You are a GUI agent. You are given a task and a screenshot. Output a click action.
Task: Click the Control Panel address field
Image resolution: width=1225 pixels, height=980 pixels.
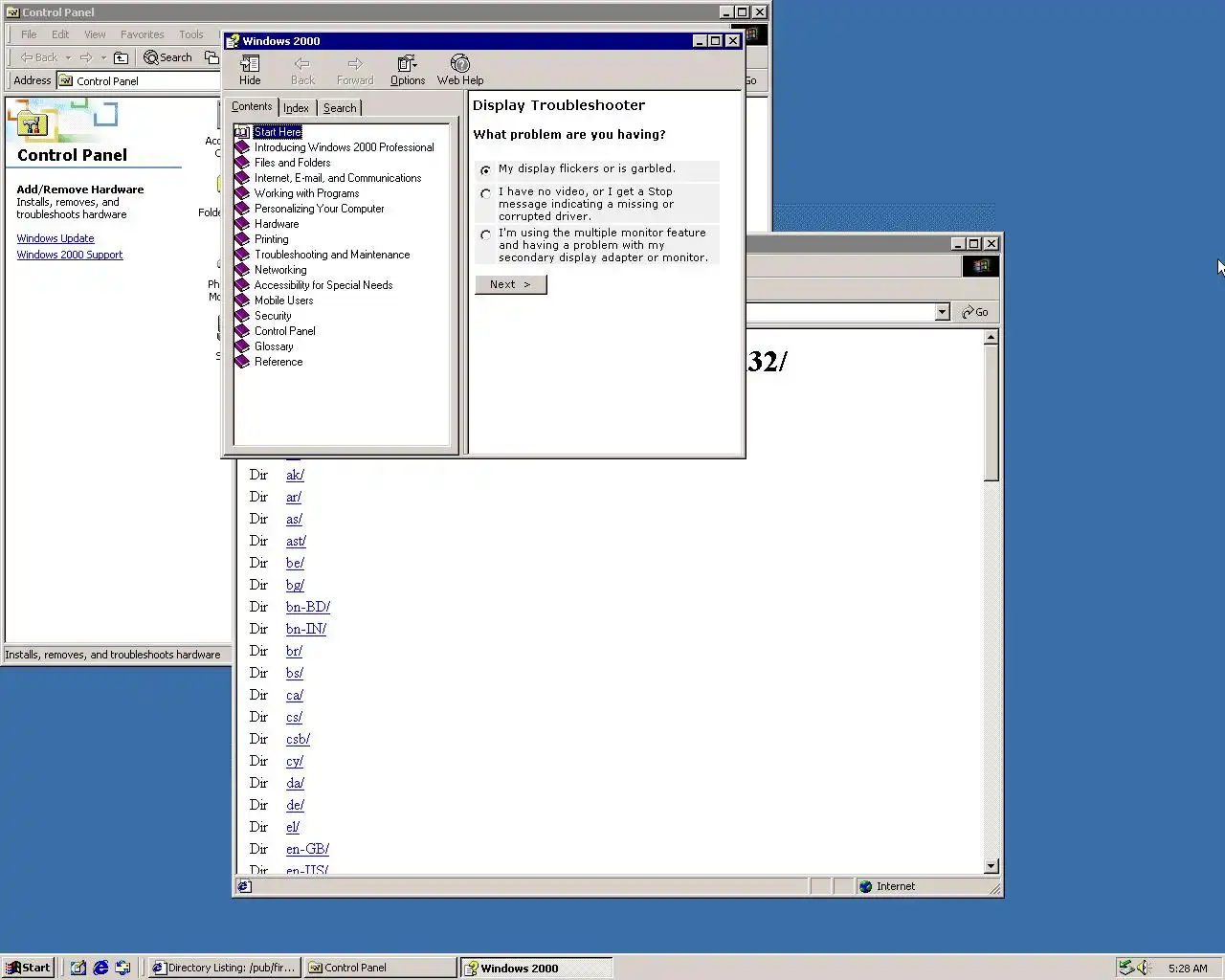[x=139, y=81]
